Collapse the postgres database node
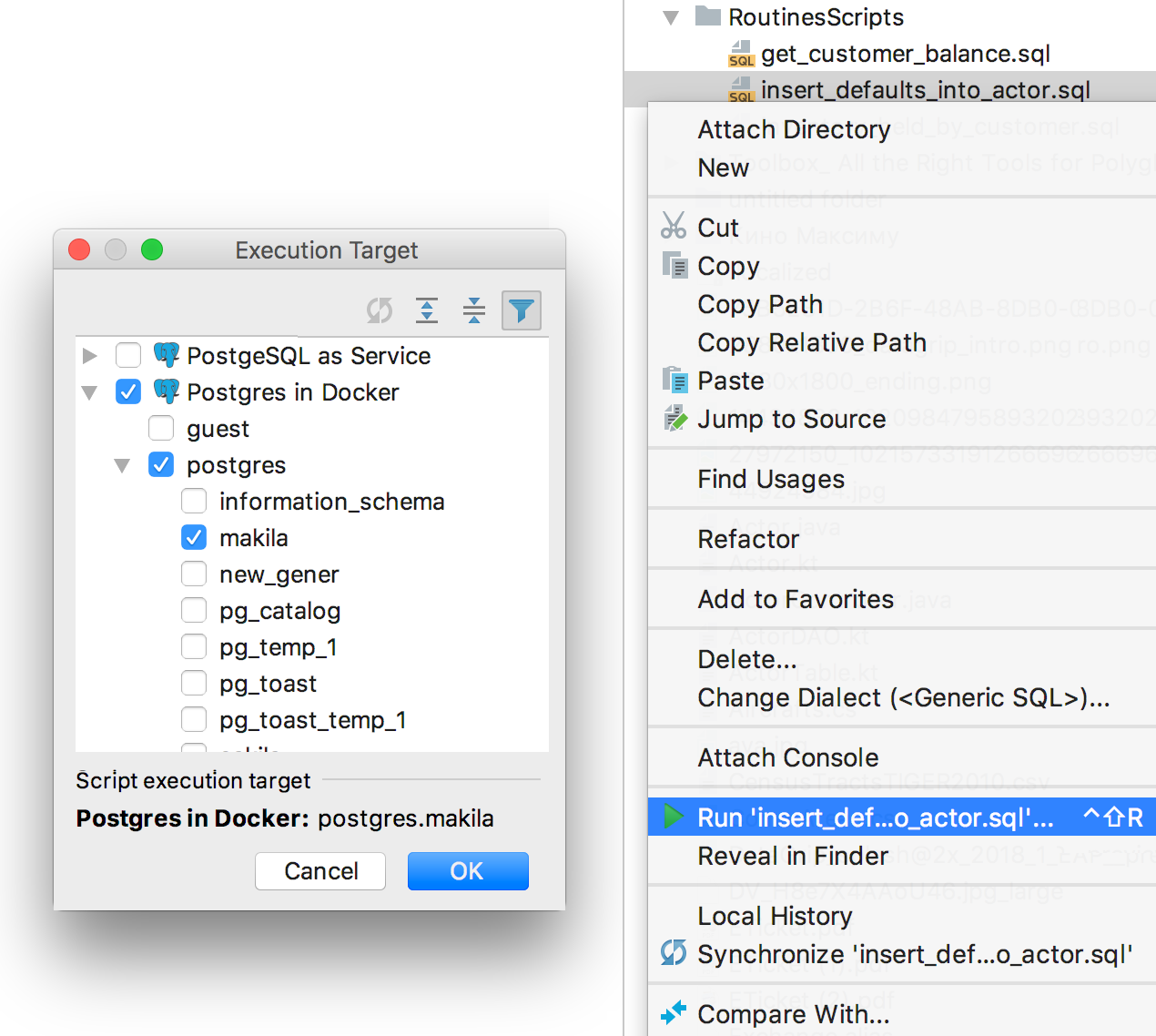 (122, 465)
